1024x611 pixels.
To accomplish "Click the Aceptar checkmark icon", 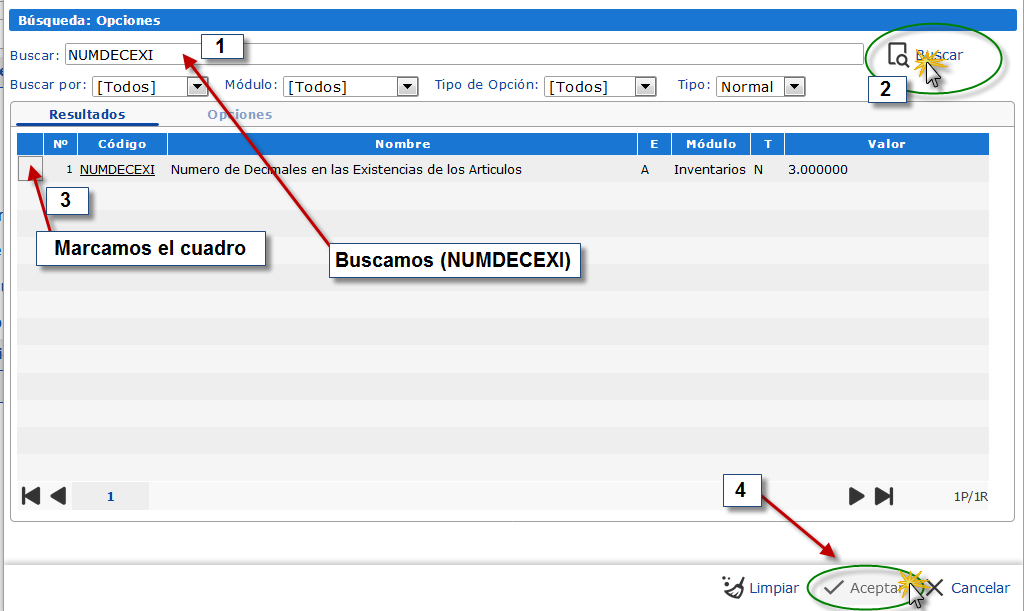I will coord(833,588).
